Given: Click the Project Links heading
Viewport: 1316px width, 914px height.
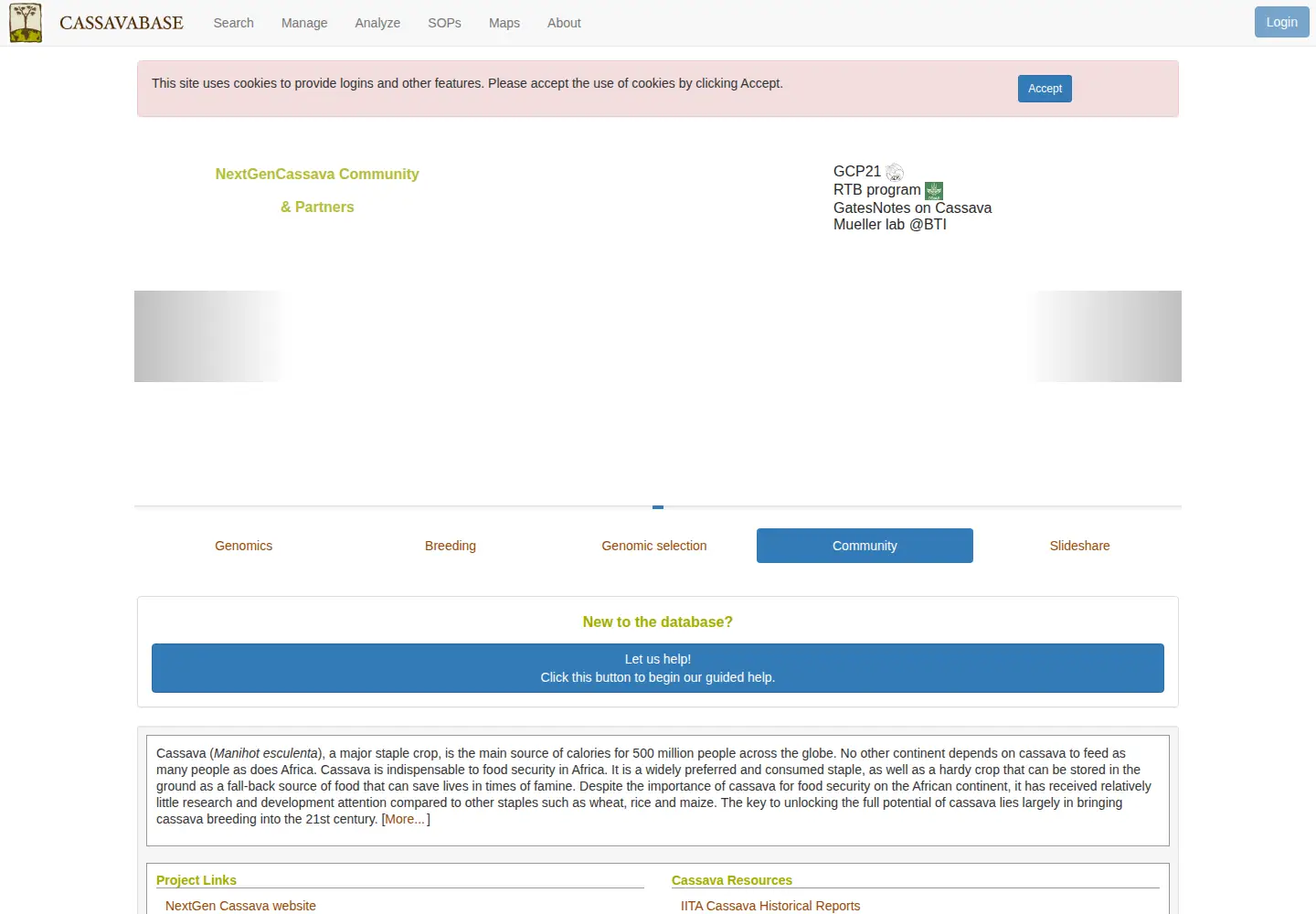Looking at the screenshot, I should point(196,880).
